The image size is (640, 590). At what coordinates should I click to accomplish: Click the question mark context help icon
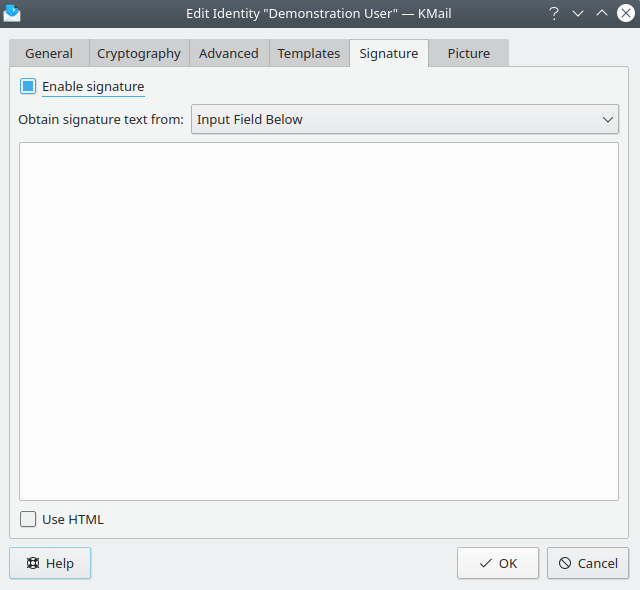(x=554, y=14)
